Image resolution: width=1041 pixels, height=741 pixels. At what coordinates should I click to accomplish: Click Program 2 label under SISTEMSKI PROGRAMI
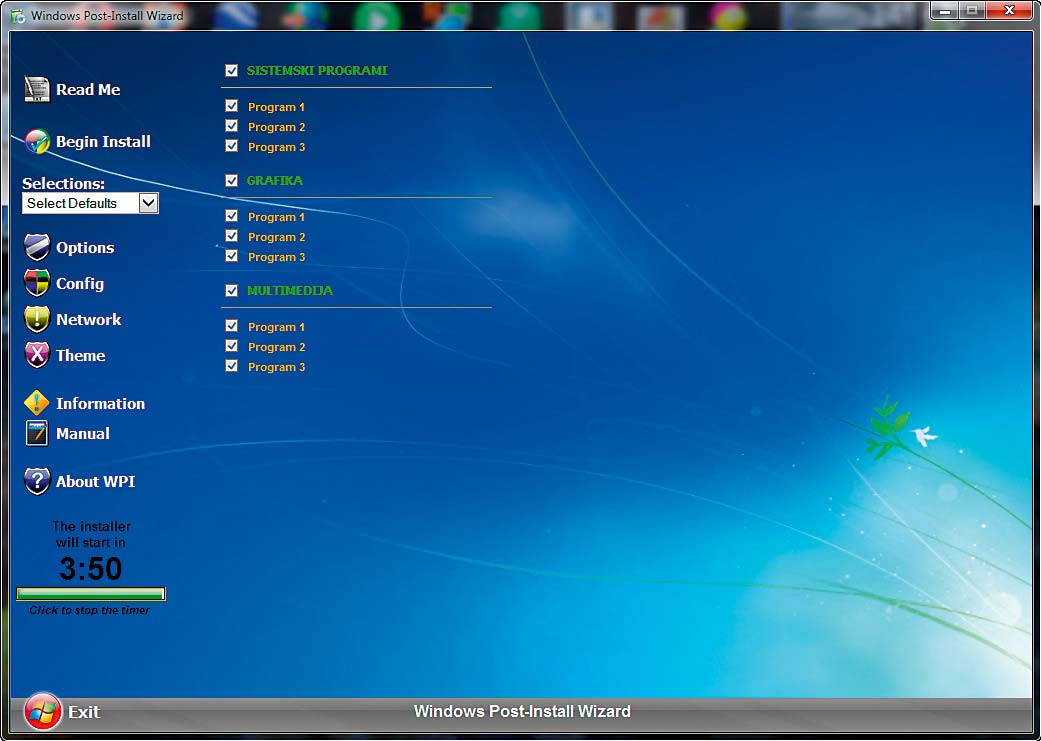pyautogui.click(x=276, y=127)
